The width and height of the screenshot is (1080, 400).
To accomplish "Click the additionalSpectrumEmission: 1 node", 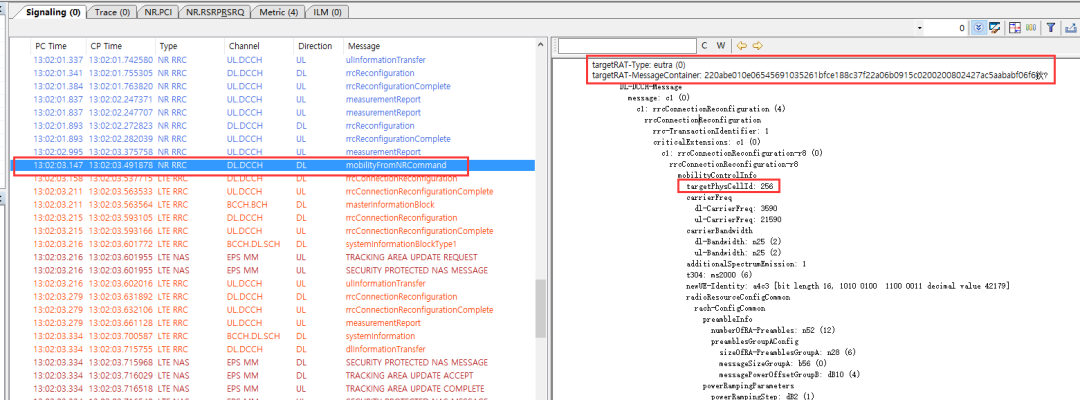I will (747, 264).
